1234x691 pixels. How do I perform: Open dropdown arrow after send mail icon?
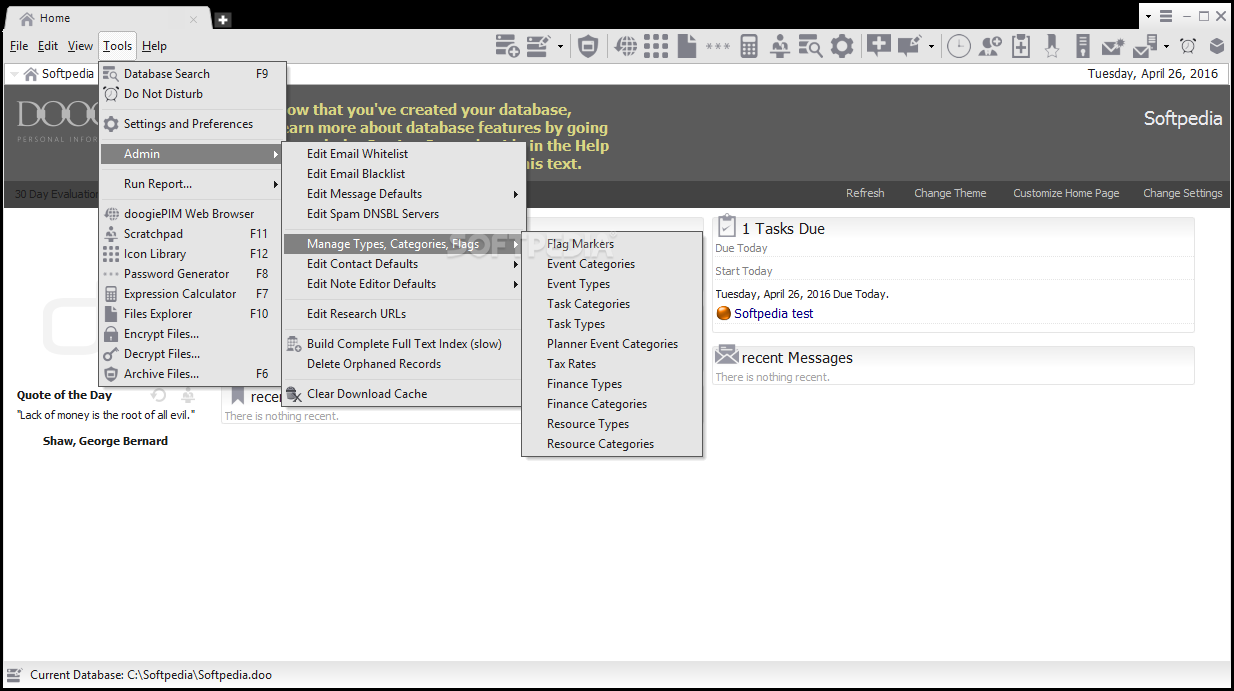tap(1166, 46)
